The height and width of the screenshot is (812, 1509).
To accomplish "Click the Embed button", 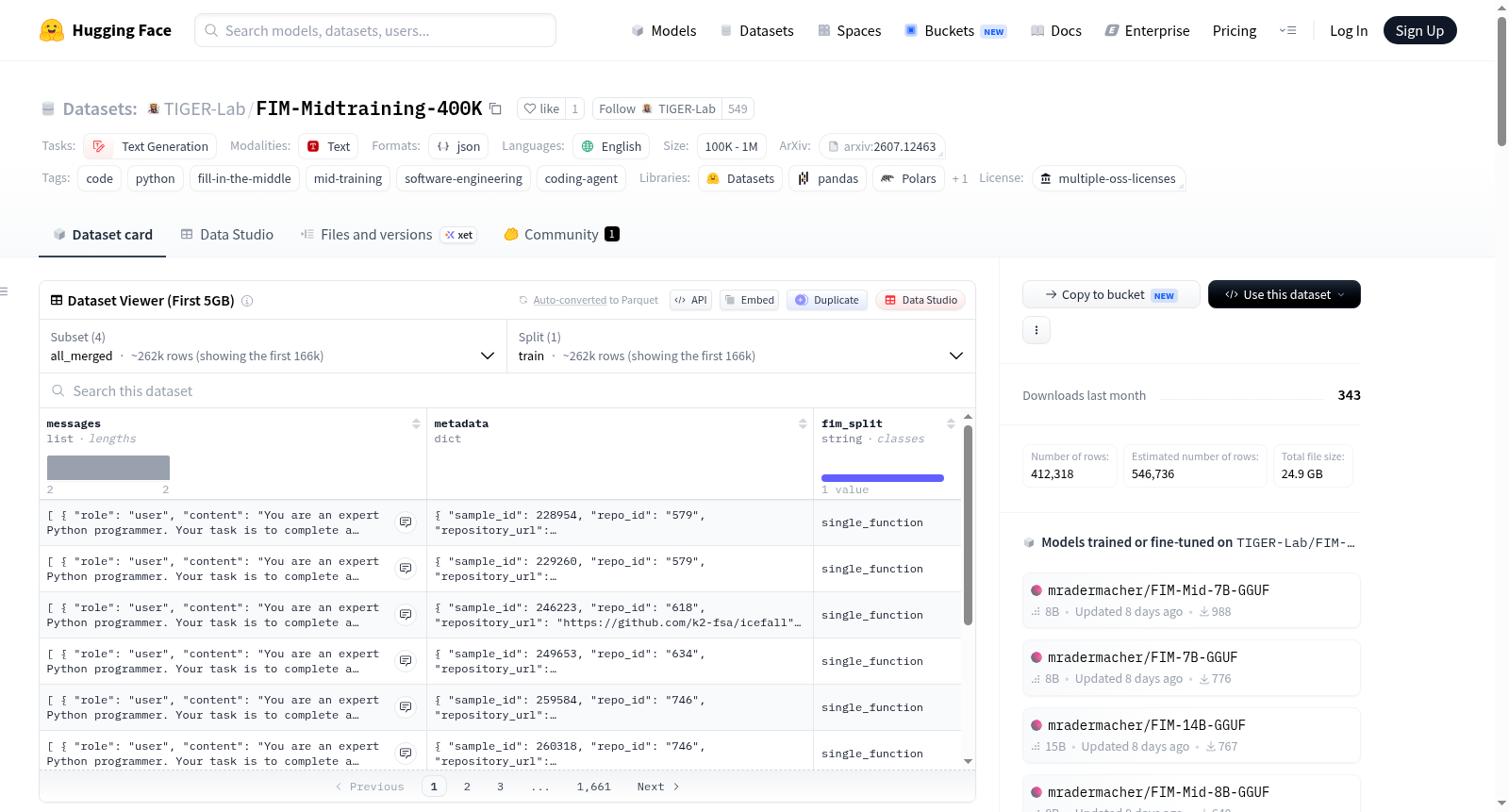I will click(750, 300).
